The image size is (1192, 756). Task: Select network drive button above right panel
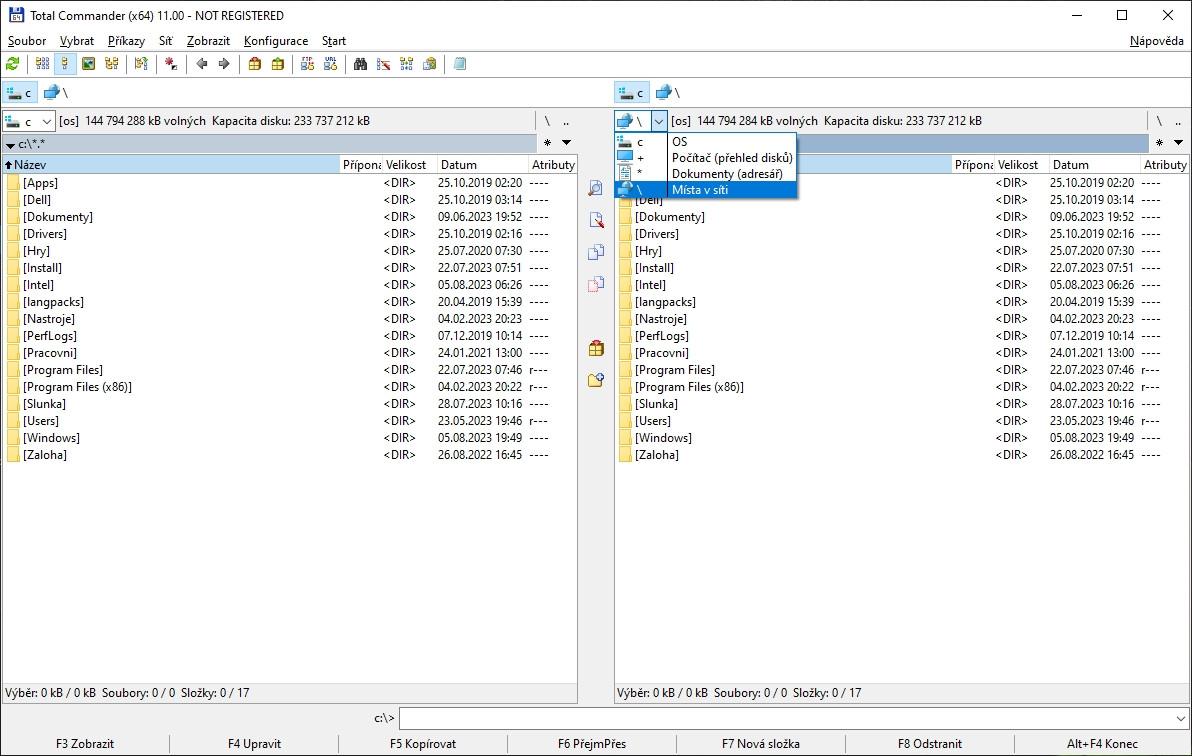pyautogui.click(x=667, y=93)
